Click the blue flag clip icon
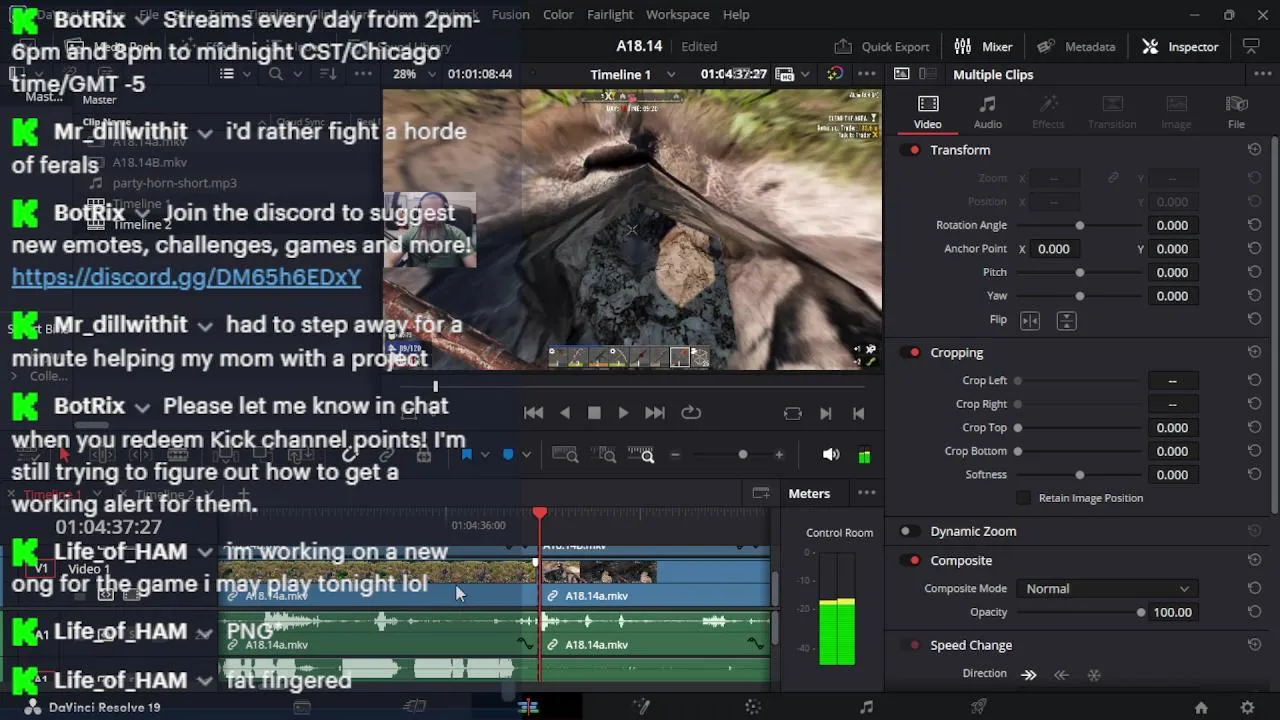This screenshot has width=1280, height=720. [x=466, y=455]
